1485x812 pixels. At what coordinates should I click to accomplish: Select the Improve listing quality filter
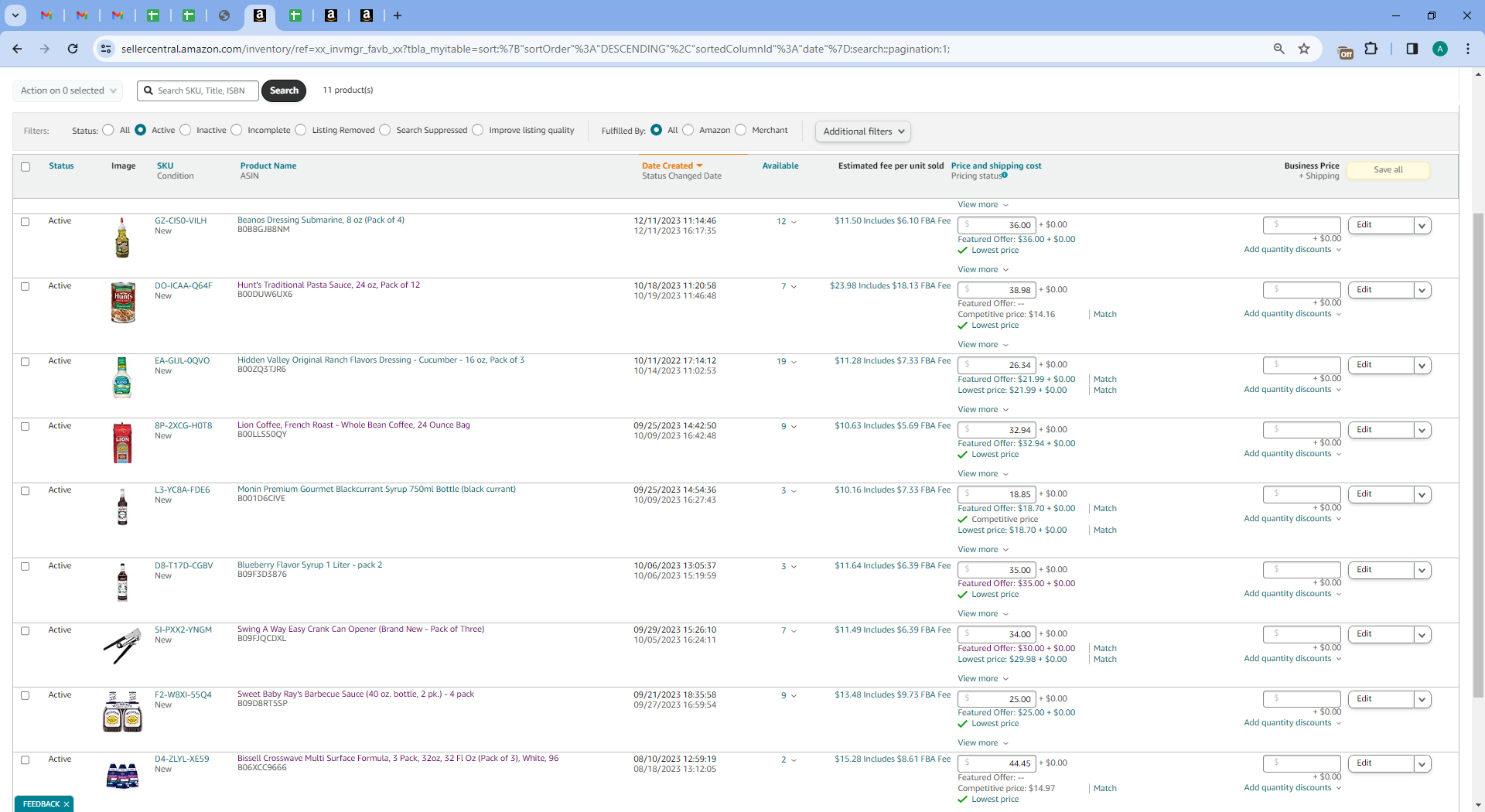478,130
